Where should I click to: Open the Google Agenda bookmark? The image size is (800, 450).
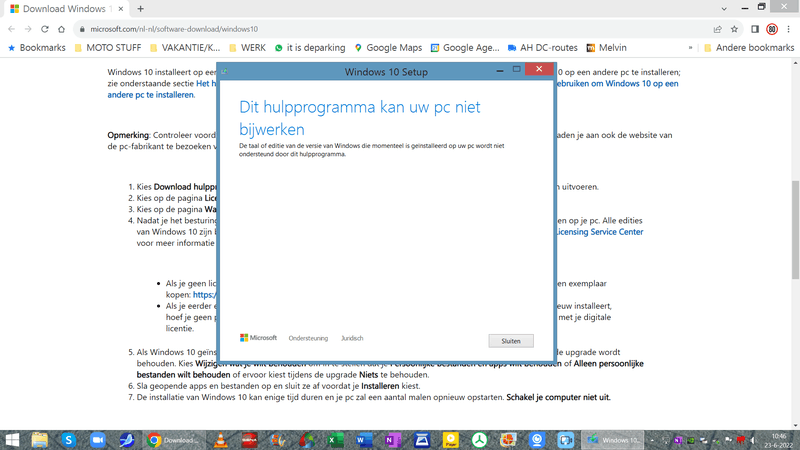click(x=465, y=47)
